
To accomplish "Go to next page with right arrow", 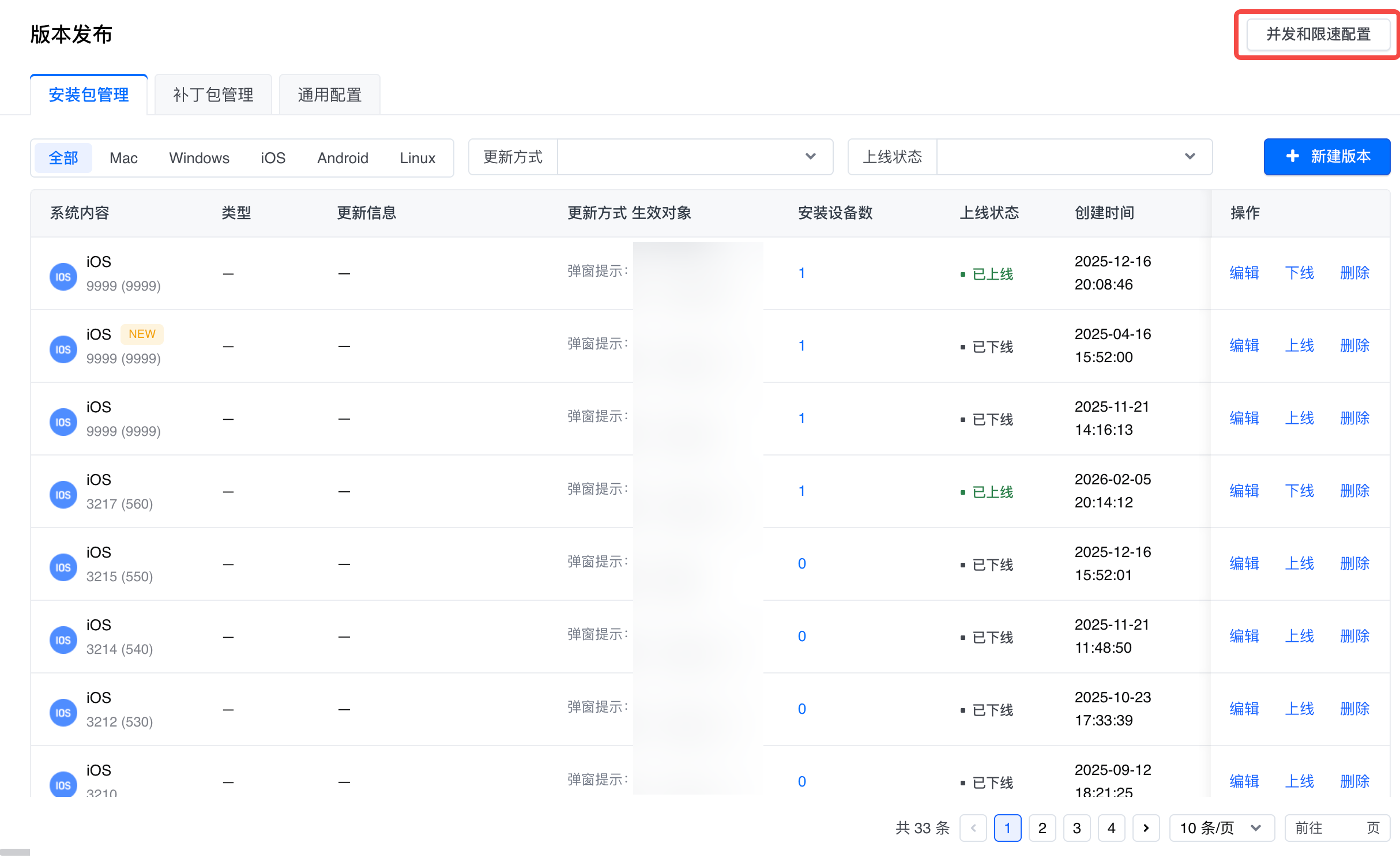I will coord(1146,828).
